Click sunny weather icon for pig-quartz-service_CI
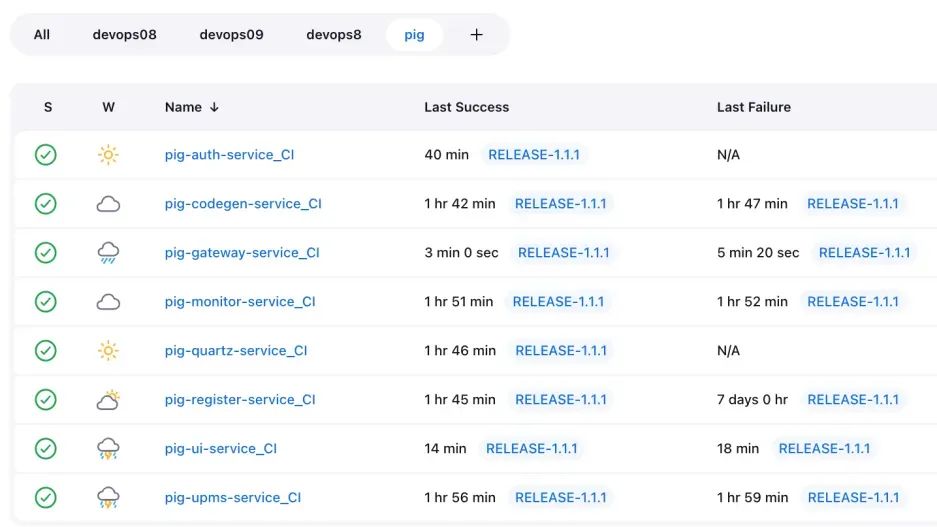This screenshot has height=527, width=937. pyautogui.click(x=108, y=351)
